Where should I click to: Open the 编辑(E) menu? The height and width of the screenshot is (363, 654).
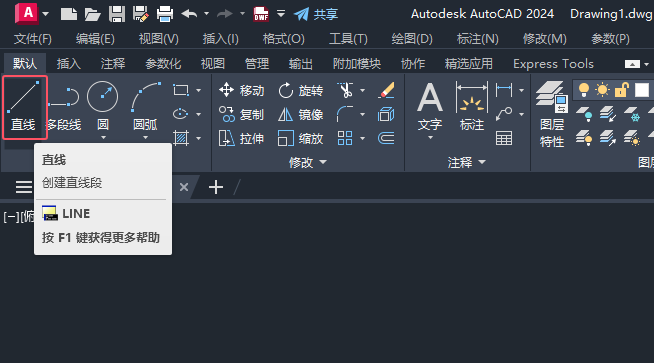coord(95,39)
